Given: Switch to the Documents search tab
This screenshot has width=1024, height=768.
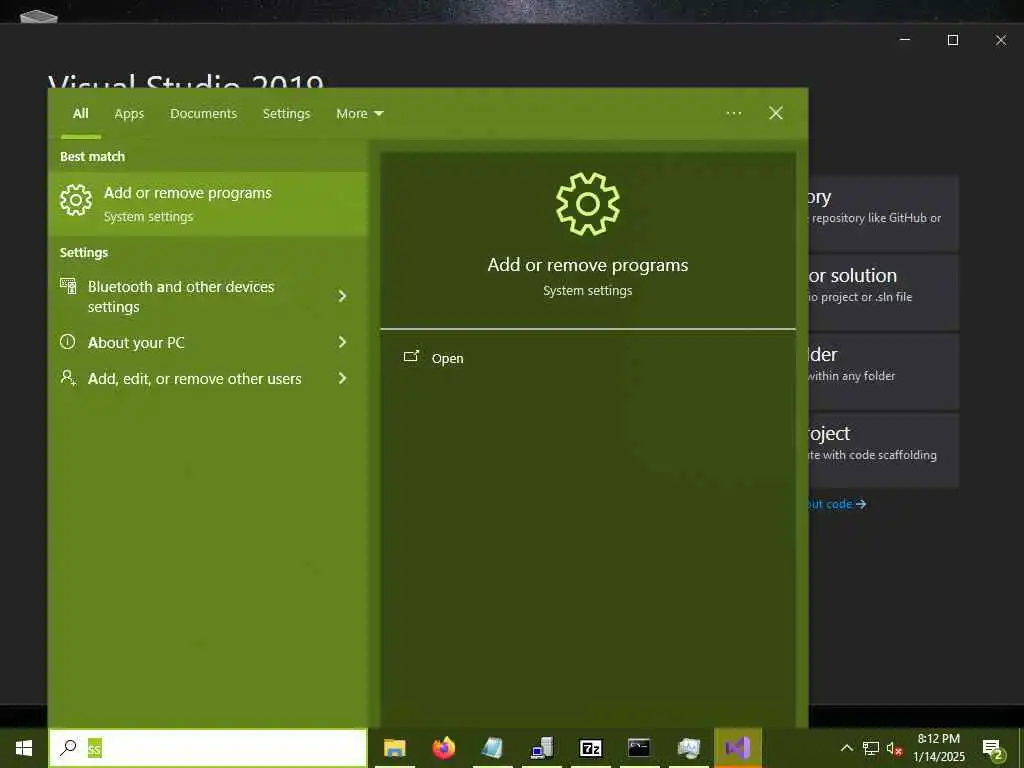Looking at the screenshot, I should point(203,114).
